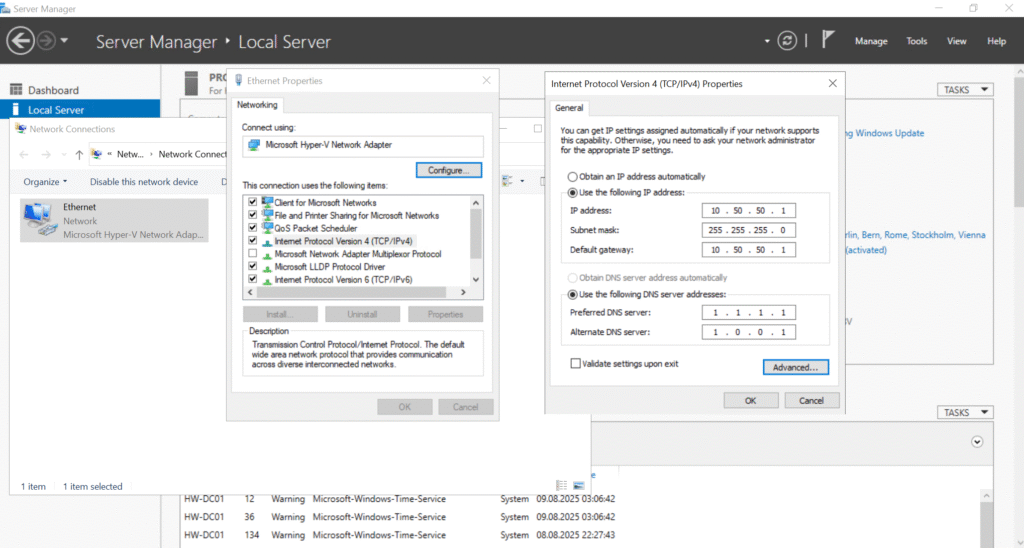The height and width of the screenshot is (548, 1024).
Task: Click the Advanced... button
Action: coord(795,368)
